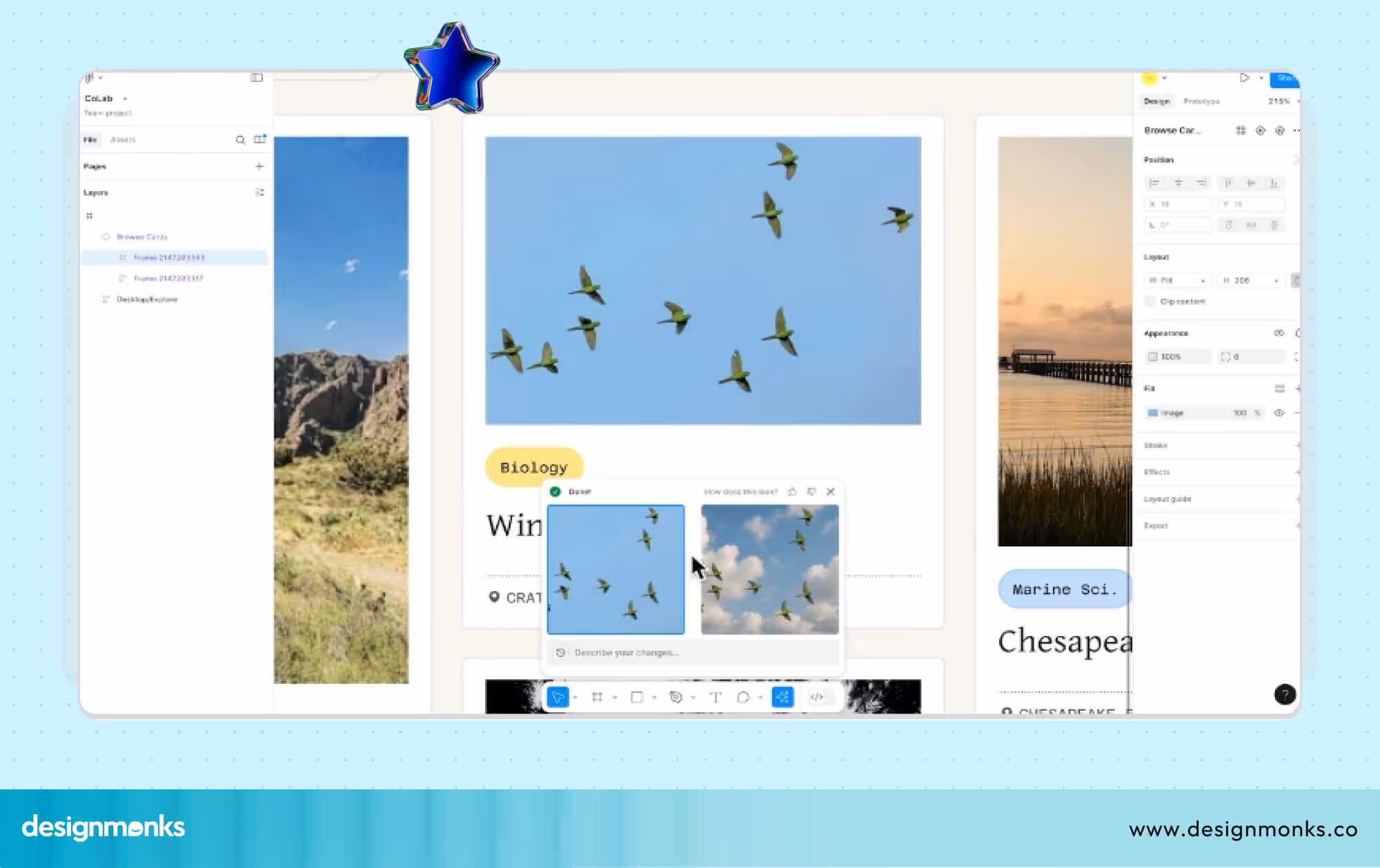Select the Rectangle shape tool
1380x868 pixels.
637,698
